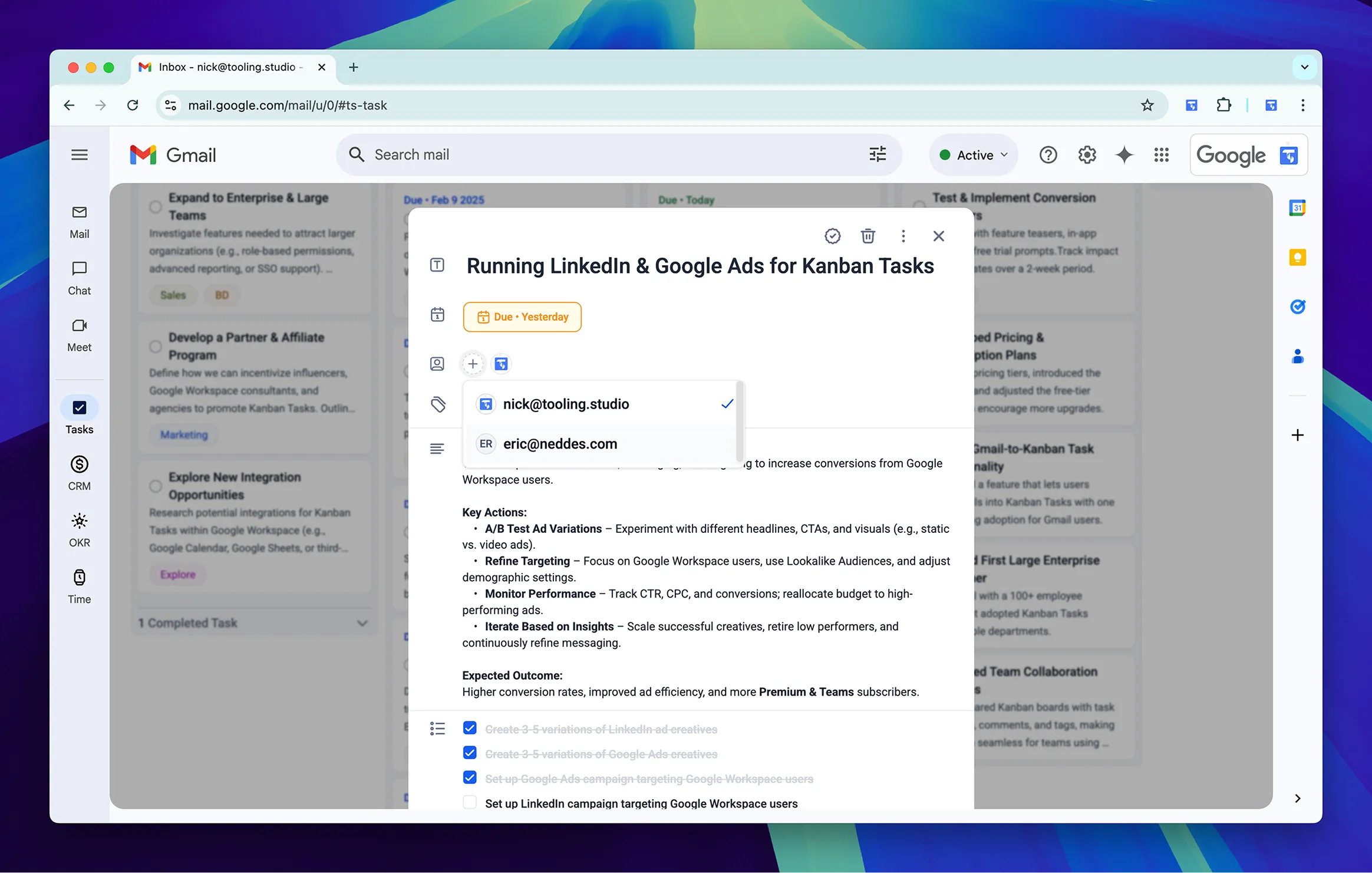Open Gmail settings gear
The height and width of the screenshot is (873, 1372).
click(1087, 155)
